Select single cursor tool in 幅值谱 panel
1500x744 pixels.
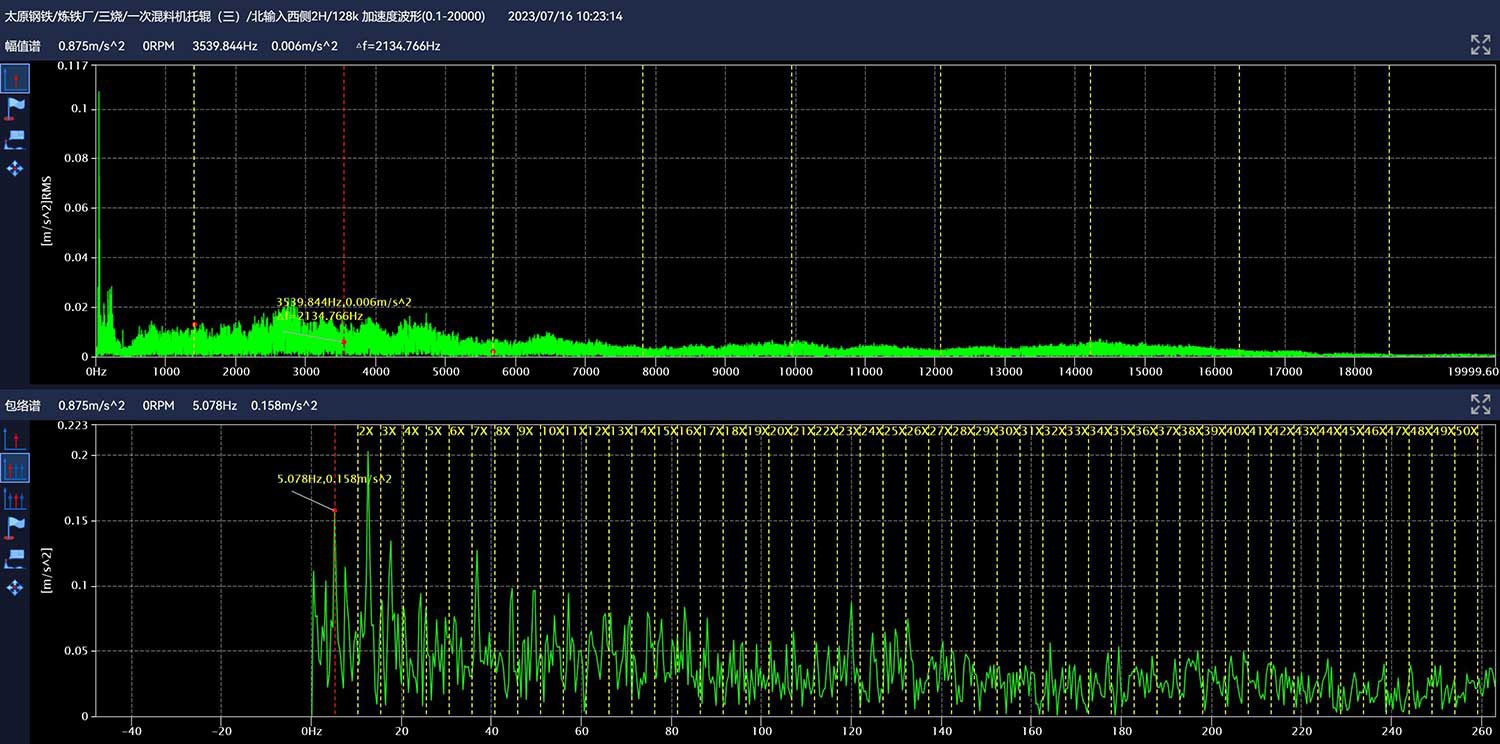[x=15, y=78]
